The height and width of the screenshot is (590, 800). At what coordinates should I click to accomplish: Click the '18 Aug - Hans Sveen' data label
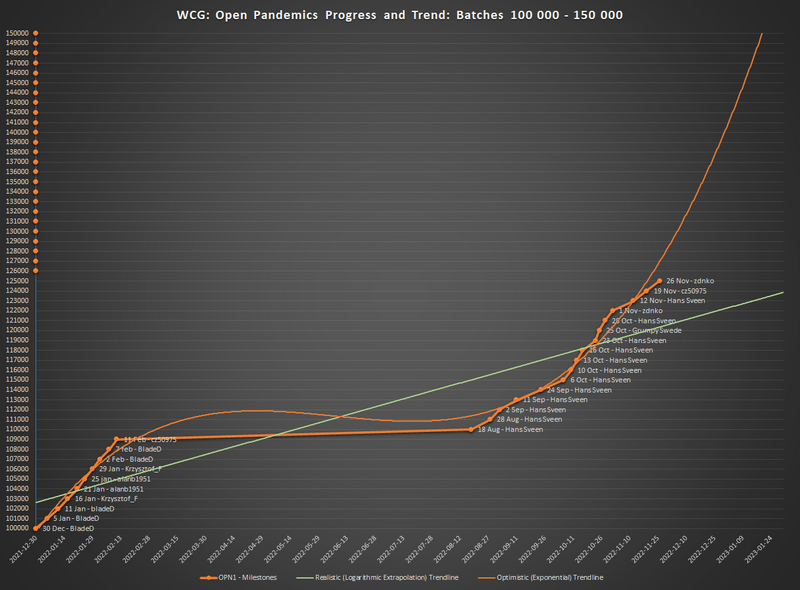pyautogui.click(x=510, y=430)
